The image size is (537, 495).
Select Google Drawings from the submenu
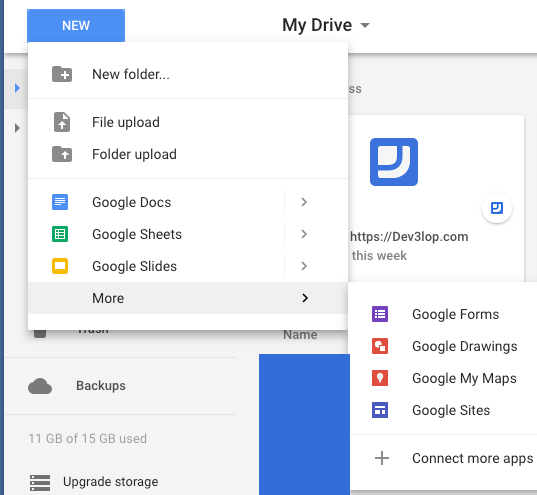click(443, 346)
